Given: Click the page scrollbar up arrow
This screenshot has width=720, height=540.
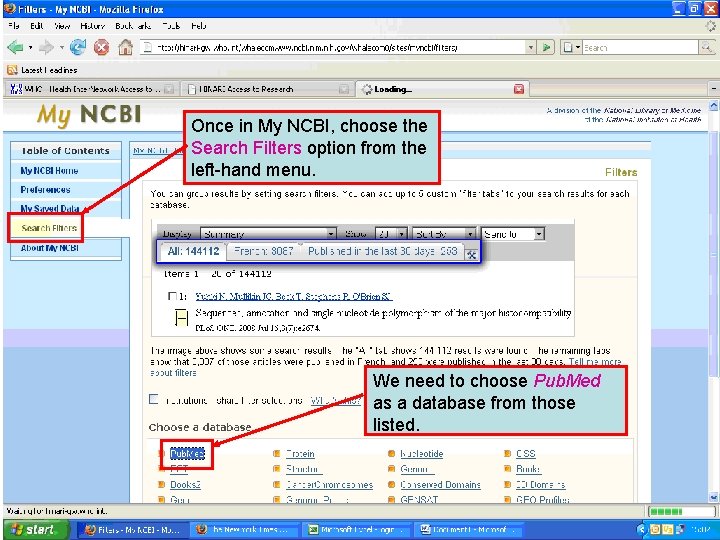Looking at the screenshot, I should click(713, 106).
